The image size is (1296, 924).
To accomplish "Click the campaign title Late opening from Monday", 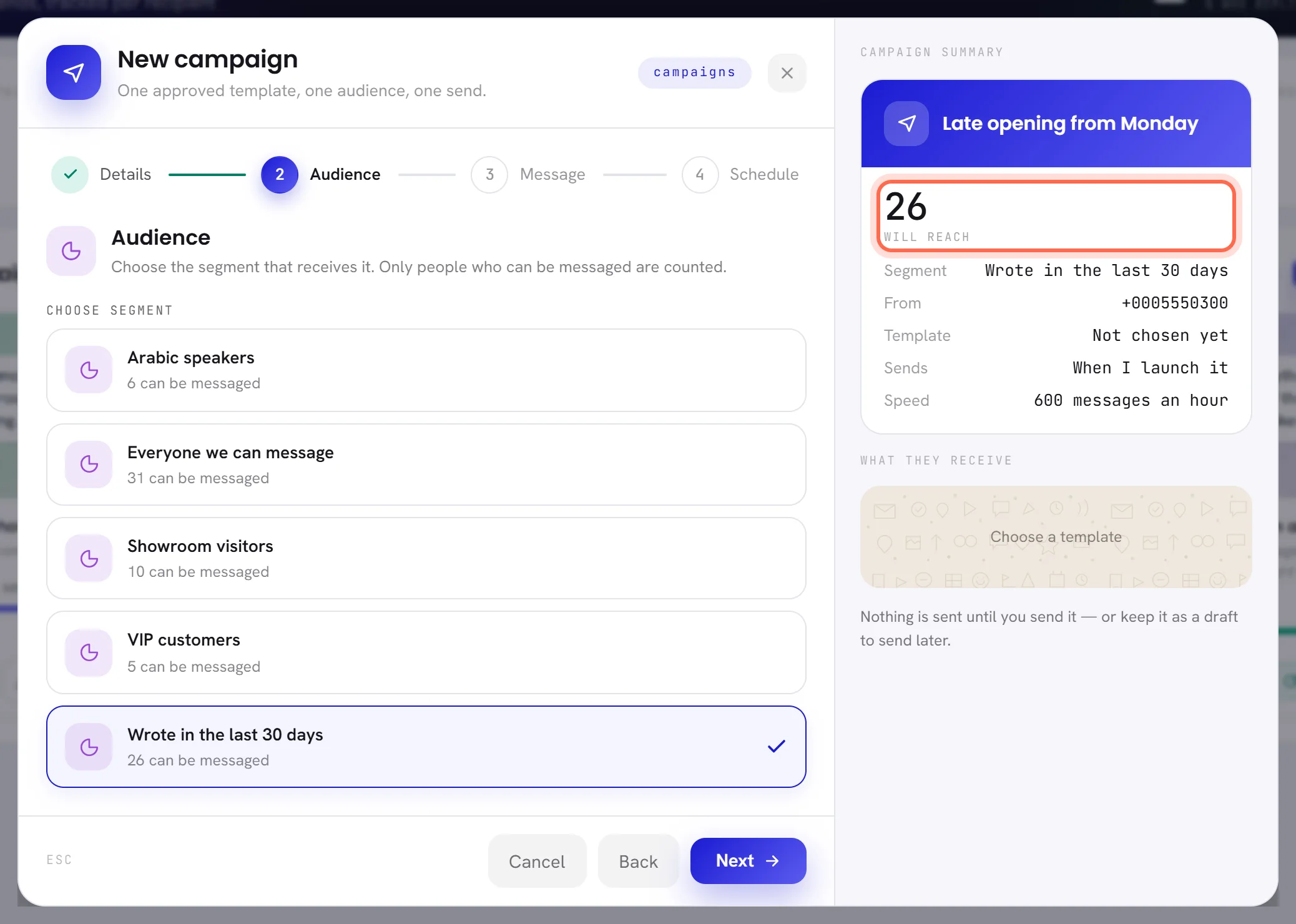I will pos(1070,124).
